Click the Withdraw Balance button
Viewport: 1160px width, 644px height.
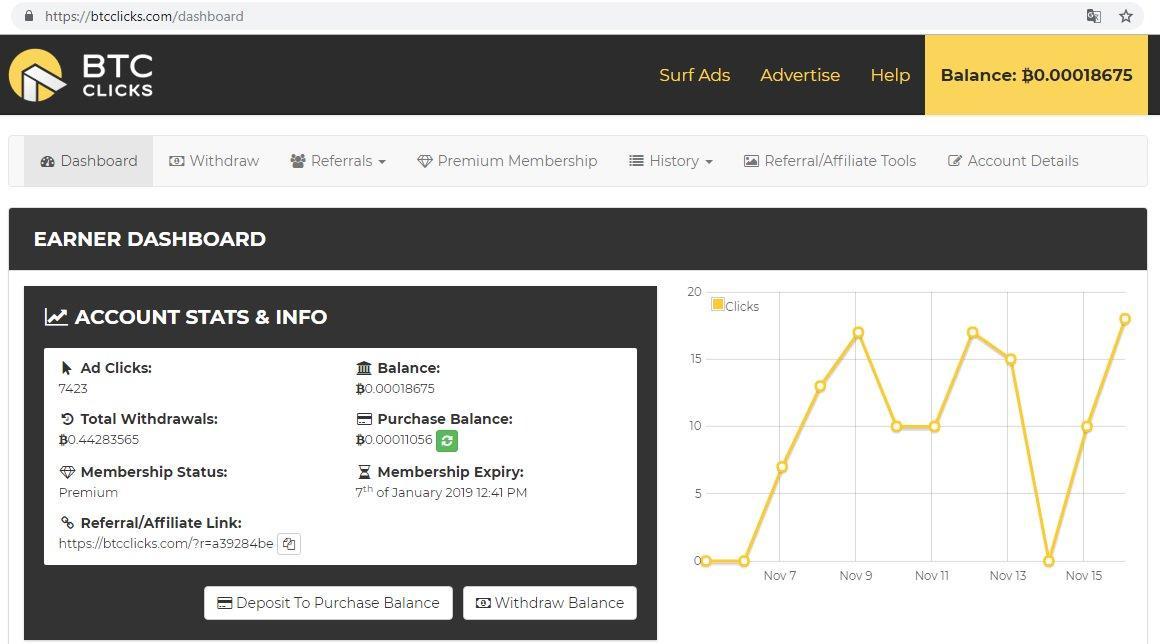coord(550,603)
